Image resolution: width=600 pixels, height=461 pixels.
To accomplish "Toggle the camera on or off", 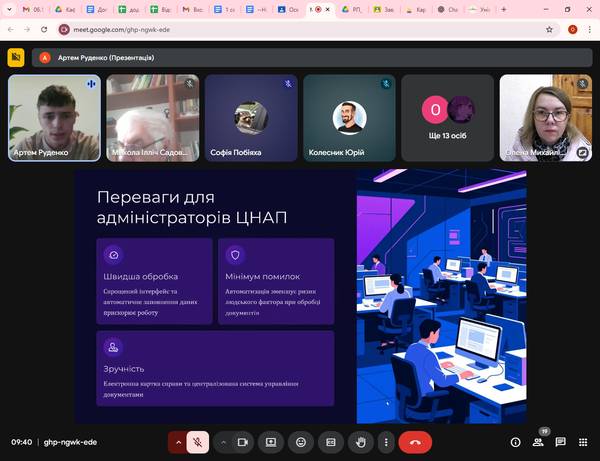I will pos(243,441).
